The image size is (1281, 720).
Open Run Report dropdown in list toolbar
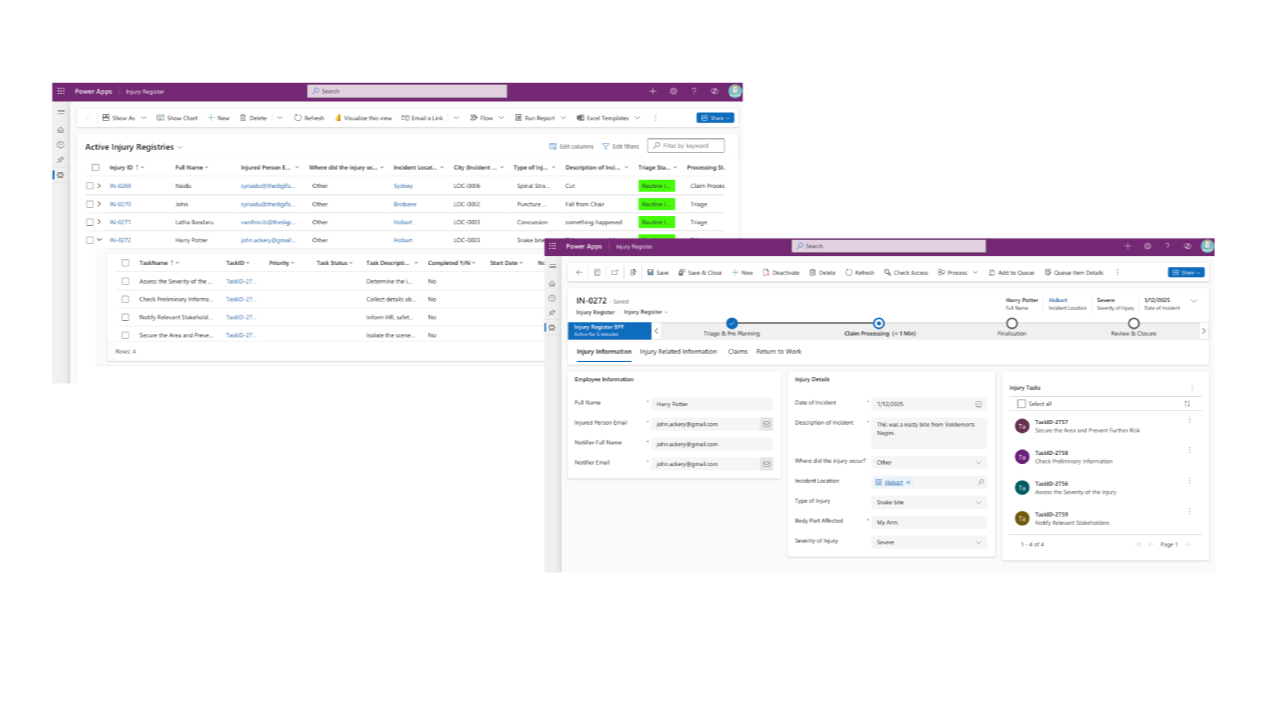click(x=562, y=118)
